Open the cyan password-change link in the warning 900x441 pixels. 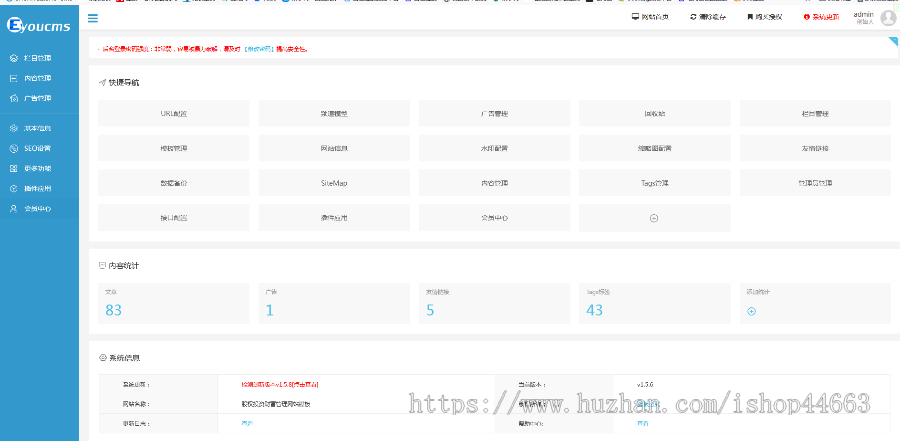click(259, 49)
